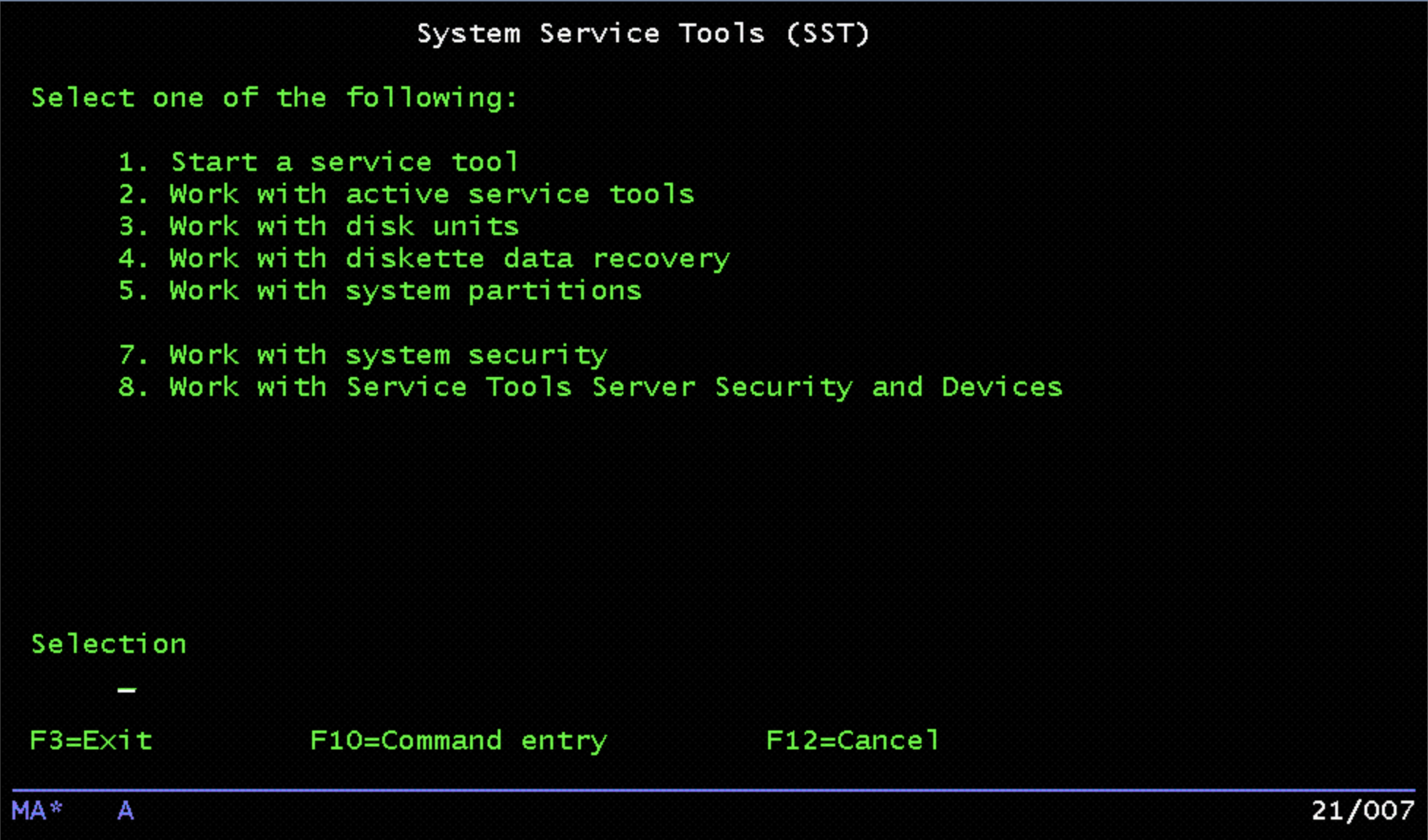Click F10=Command entry label

point(458,741)
